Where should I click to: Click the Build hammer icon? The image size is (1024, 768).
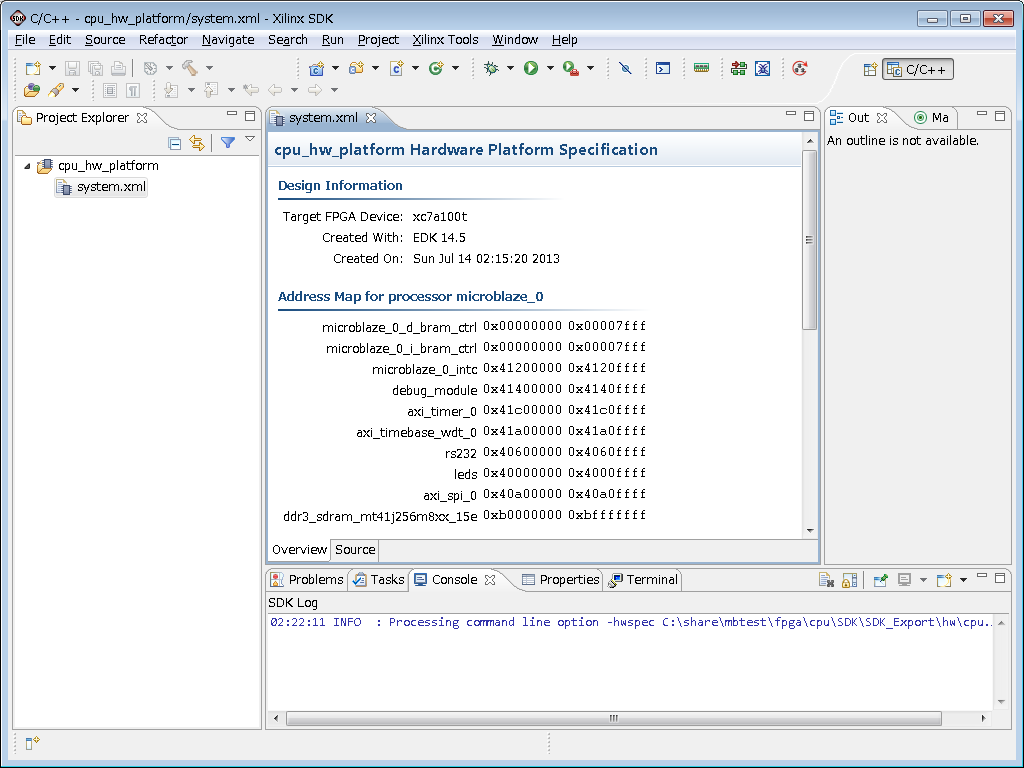click(x=189, y=68)
